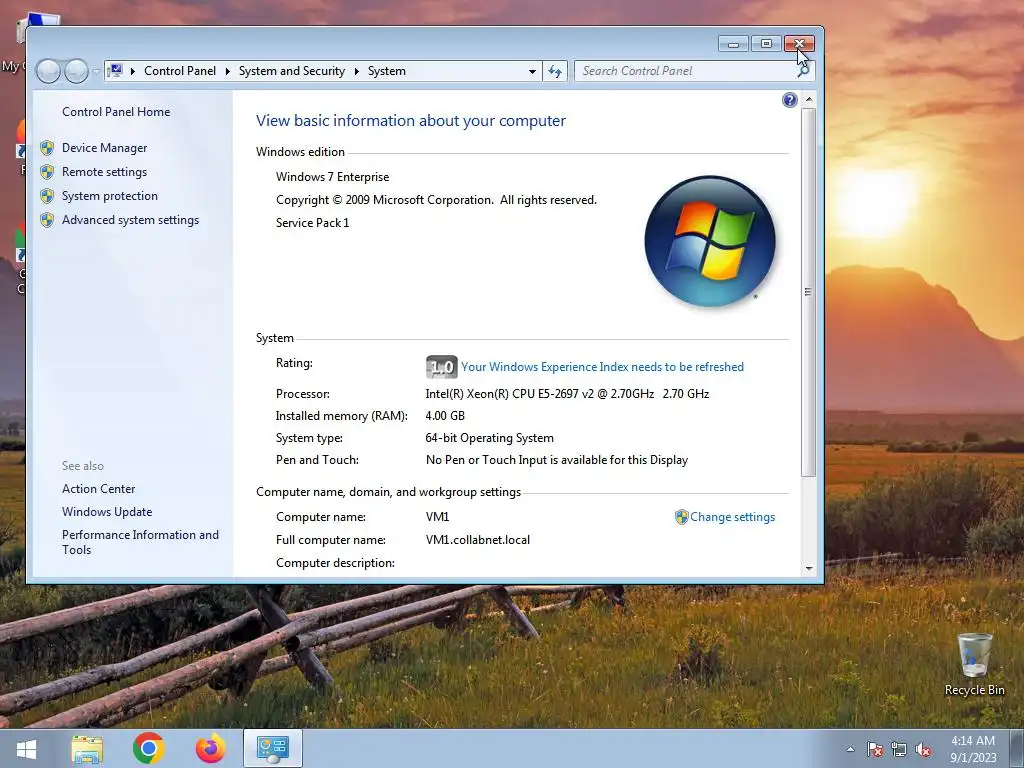Click the System breadcrumb
The width and height of the screenshot is (1024, 768).
tap(387, 71)
